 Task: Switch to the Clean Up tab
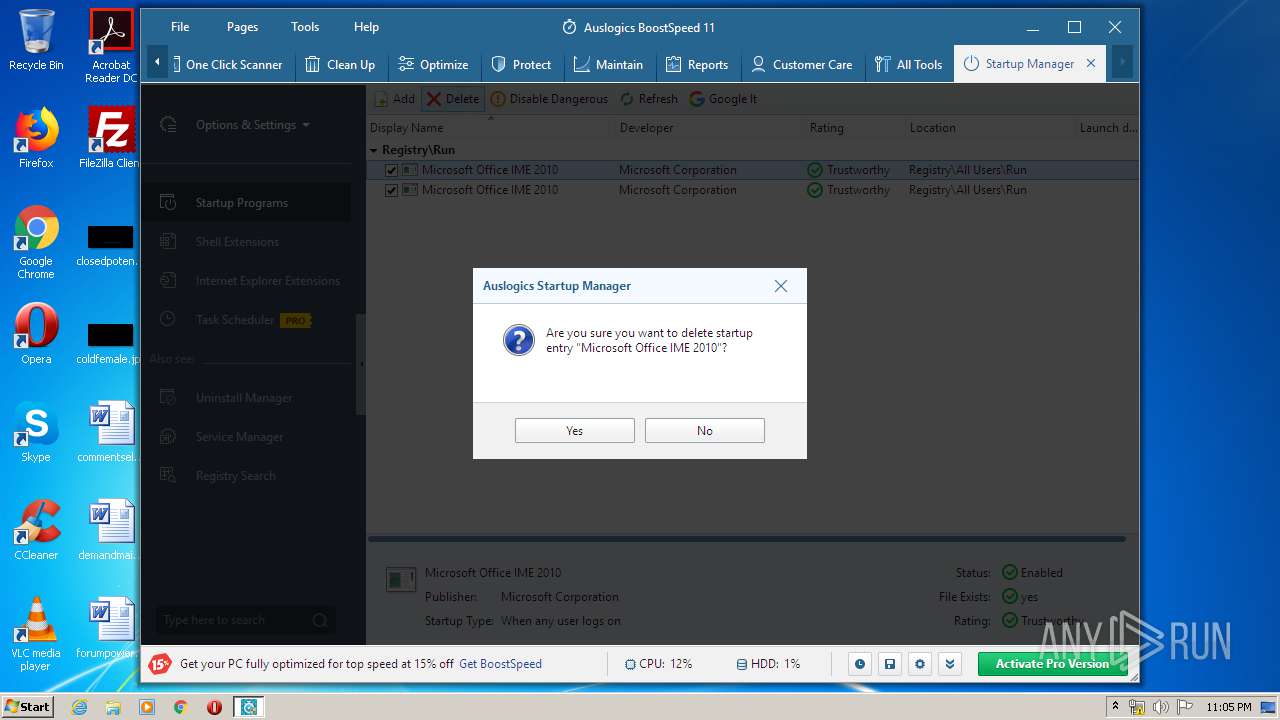coord(340,64)
